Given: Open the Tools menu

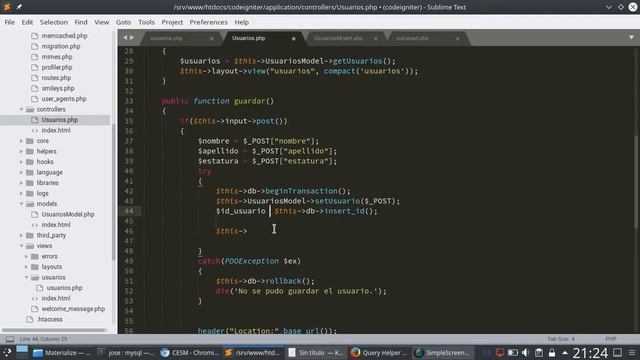Looking at the screenshot, I should click(146, 22).
